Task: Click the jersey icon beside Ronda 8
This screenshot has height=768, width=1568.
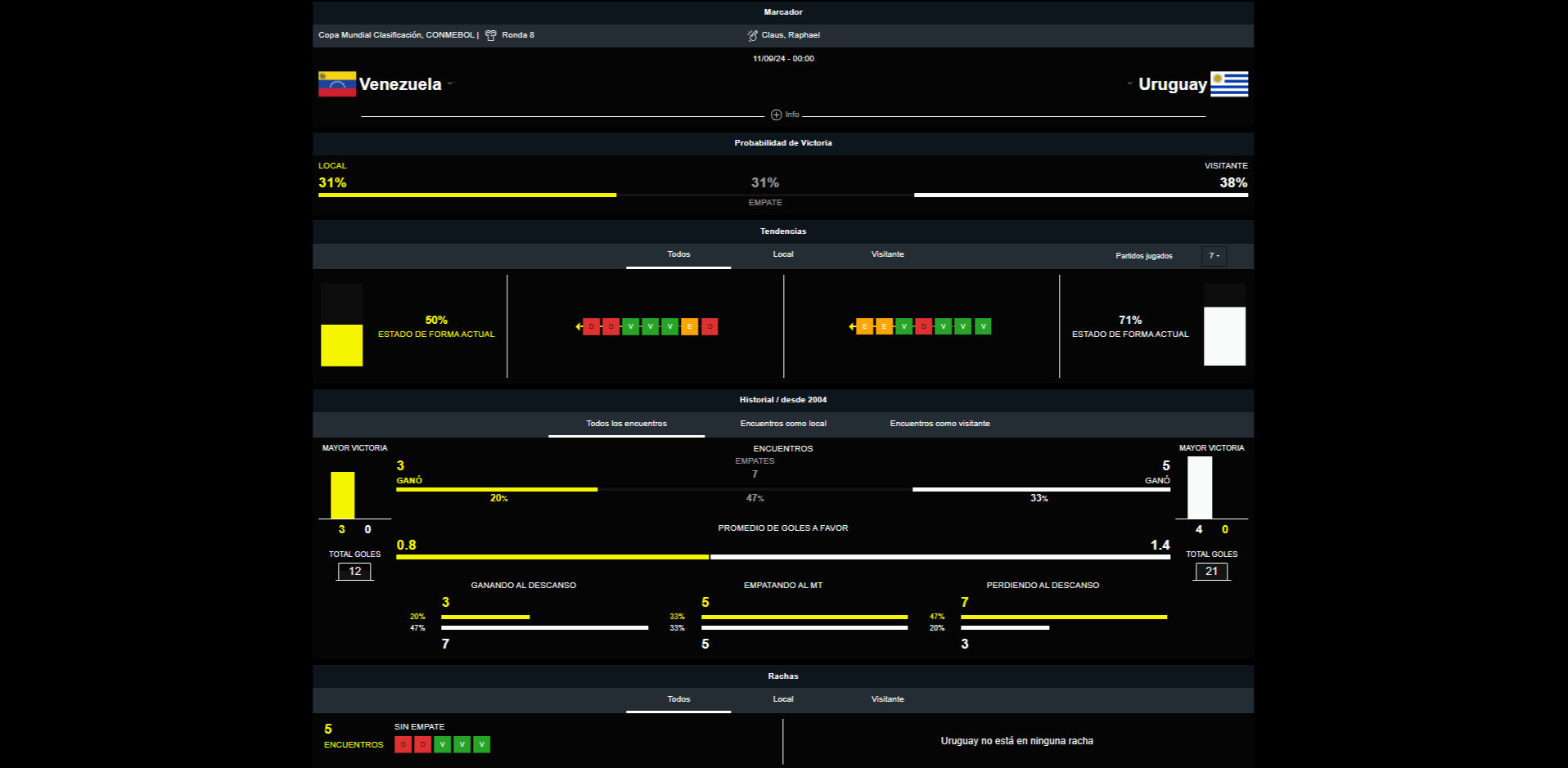Action: point(491,35)
